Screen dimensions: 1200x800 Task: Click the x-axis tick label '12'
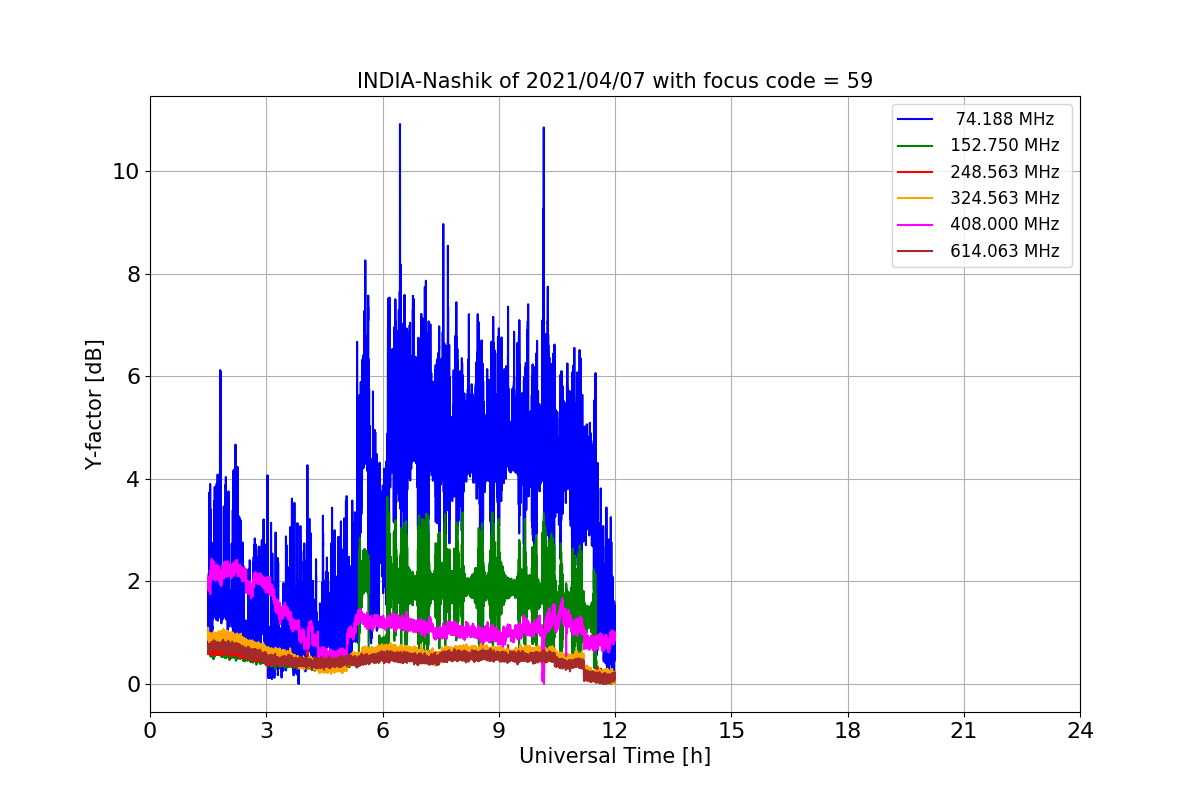tap(615, 731)
